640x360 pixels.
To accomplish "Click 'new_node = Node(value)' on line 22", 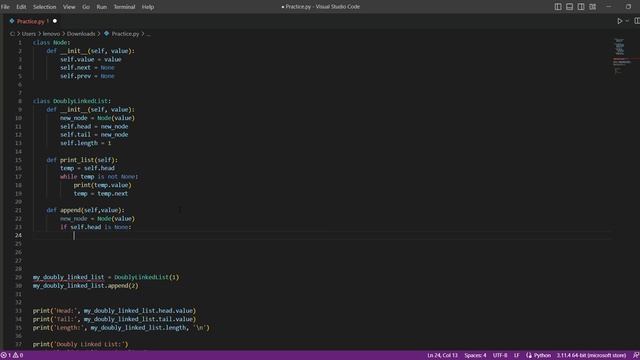I will coord(97,219).
